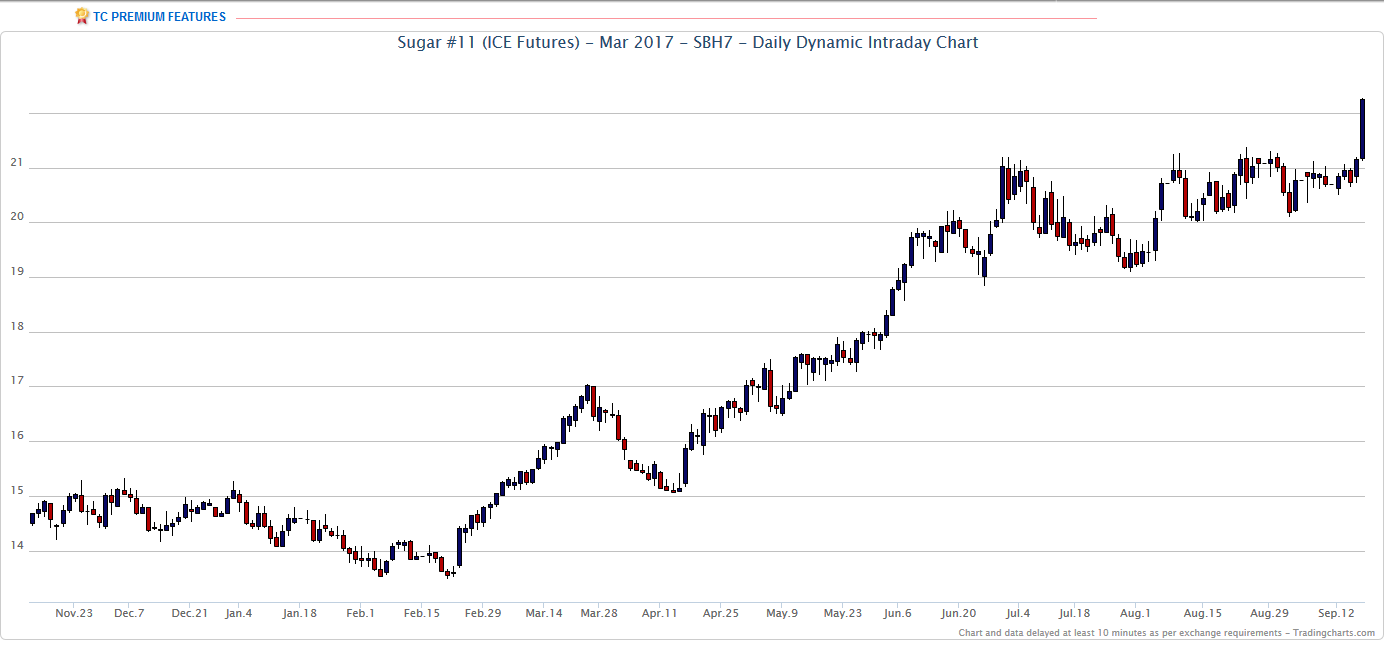Click the Tradingcharts.com delay notice in footer
The image size is (1384, 666).
click(x=1166, y=633)
